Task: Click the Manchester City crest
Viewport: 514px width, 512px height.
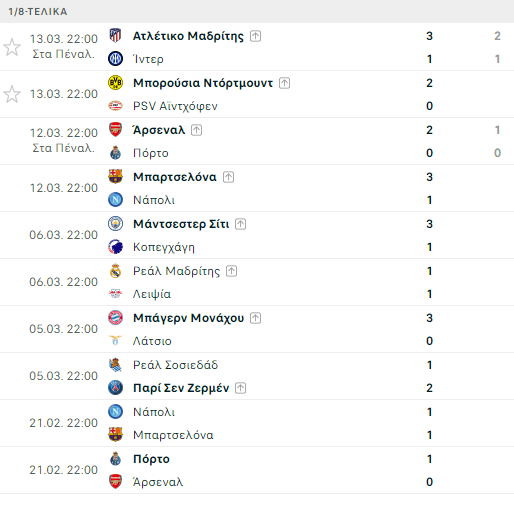Action: (115, 223)
